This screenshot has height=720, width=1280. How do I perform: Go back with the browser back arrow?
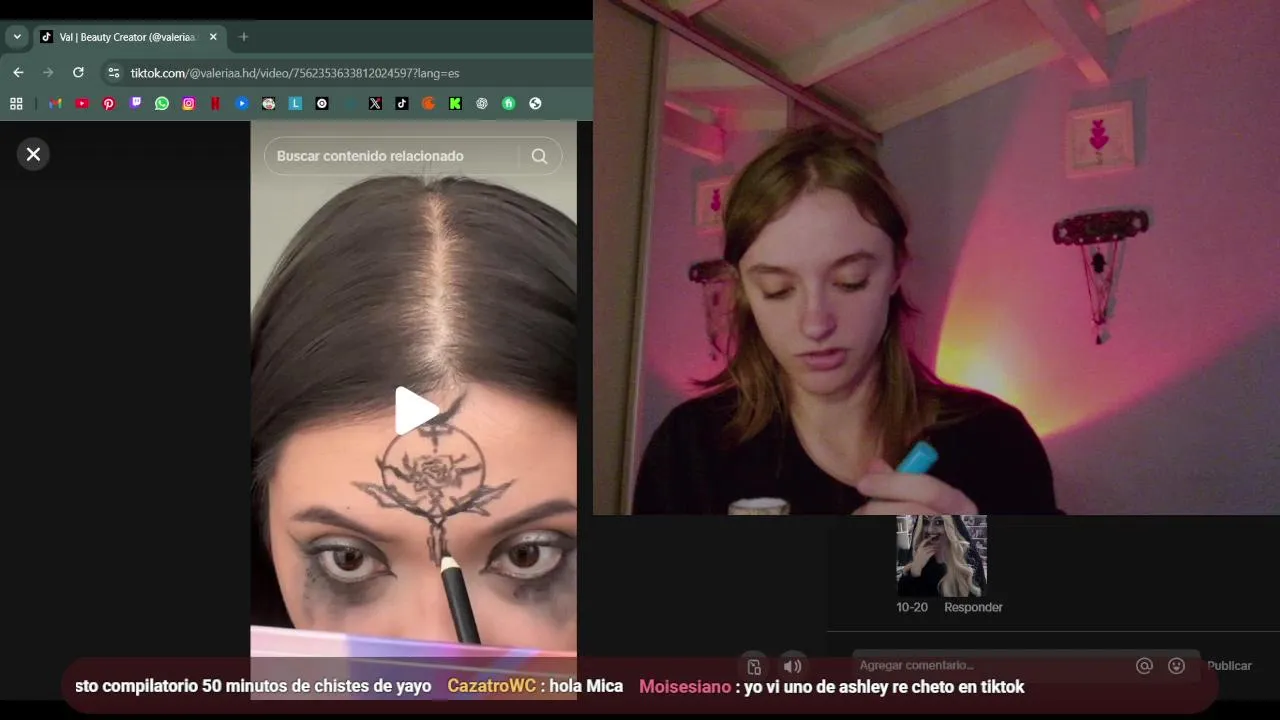point(18,73)
